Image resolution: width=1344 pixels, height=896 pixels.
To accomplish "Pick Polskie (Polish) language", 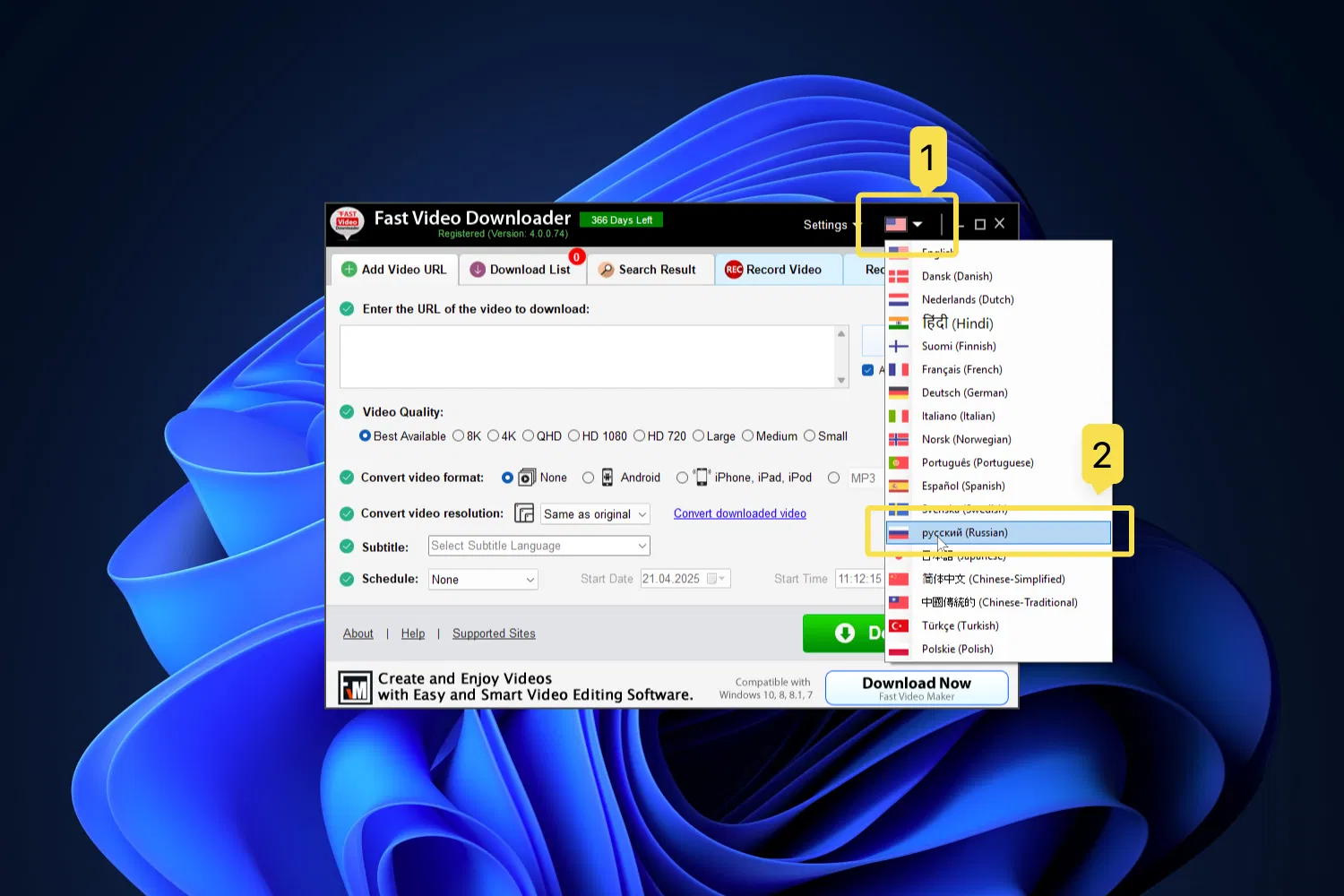I will point(998,650).
